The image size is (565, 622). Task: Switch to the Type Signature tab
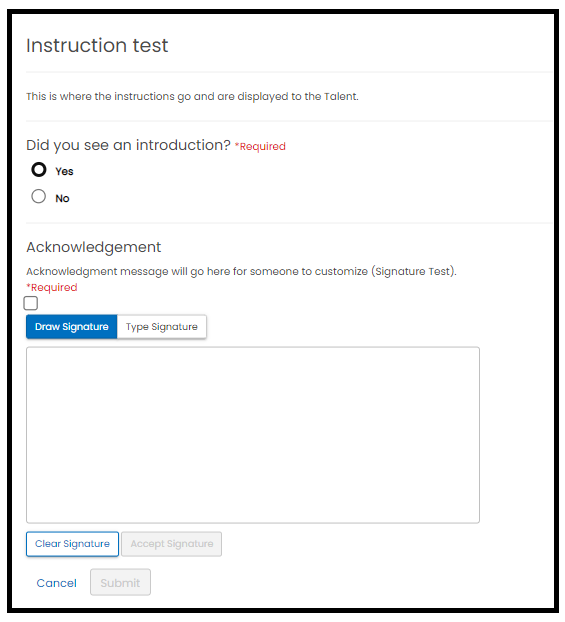pyautogui.click(x=162, y=327)
